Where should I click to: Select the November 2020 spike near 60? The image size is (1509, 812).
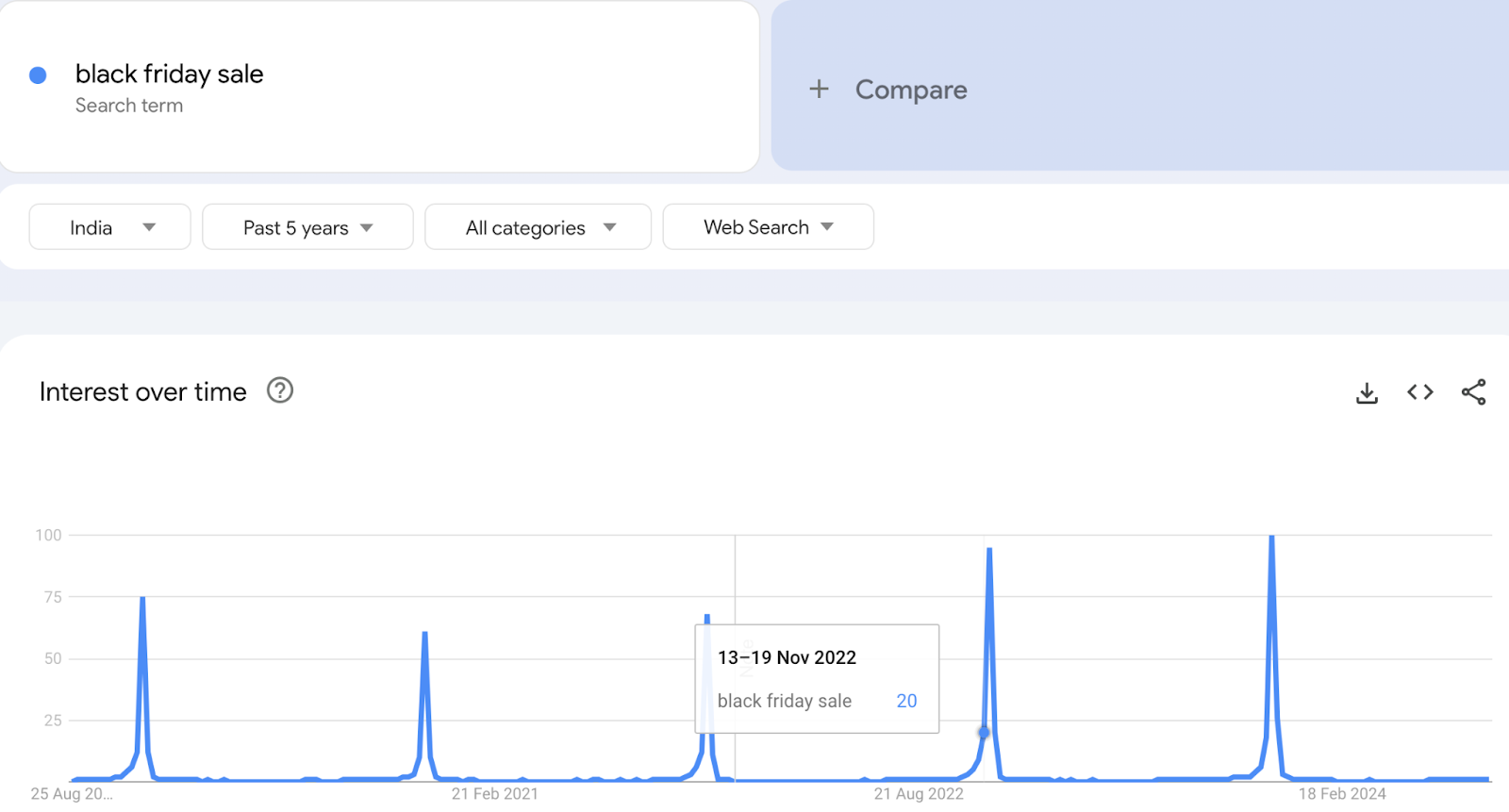tap(424, 634)
